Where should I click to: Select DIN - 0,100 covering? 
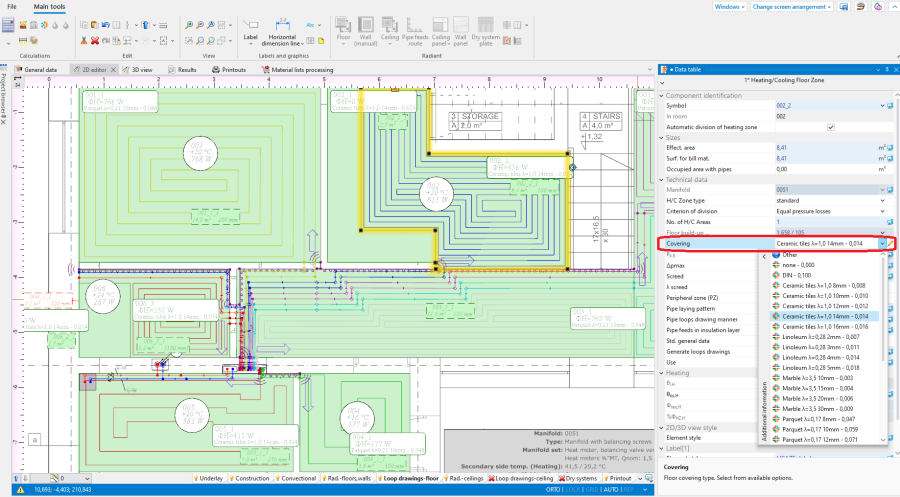[x=824, y=275]
